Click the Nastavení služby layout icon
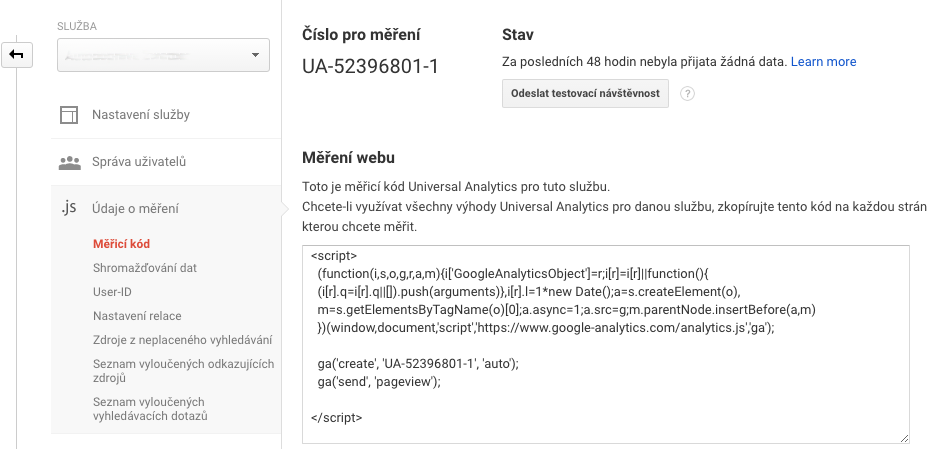Screen dimensions: 927x449 pos(69,115)
